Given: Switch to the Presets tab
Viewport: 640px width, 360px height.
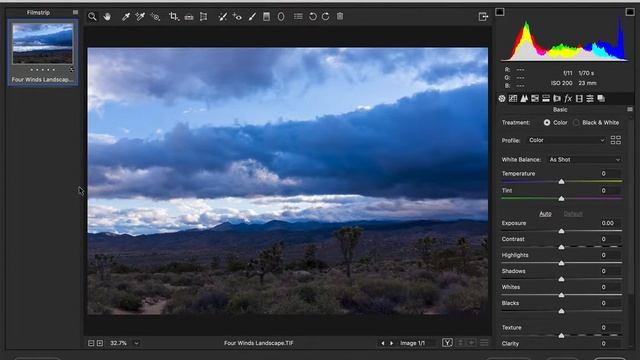Looking at the screenshot, I should (x=590, y=98).
